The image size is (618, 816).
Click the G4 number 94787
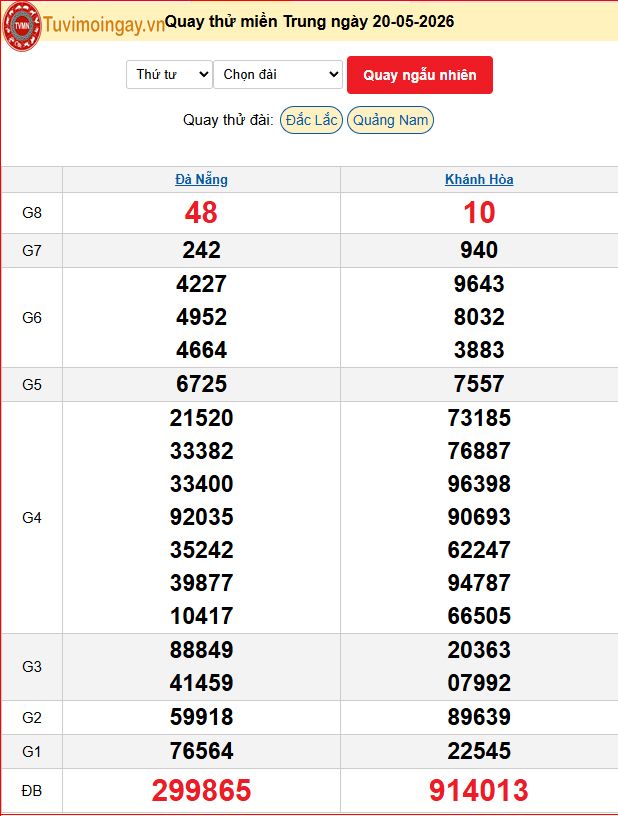coord(479,583)
